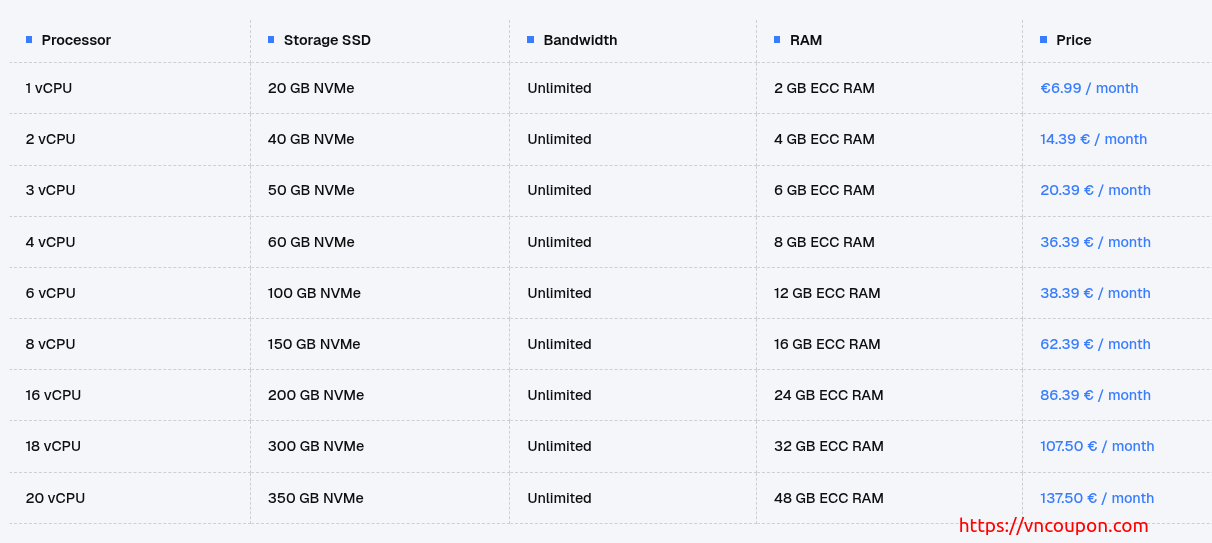This screenshot has height=543, width=1212.
Task: Click the 100 GB NVMe storage cell
Action: click(314, 293)
